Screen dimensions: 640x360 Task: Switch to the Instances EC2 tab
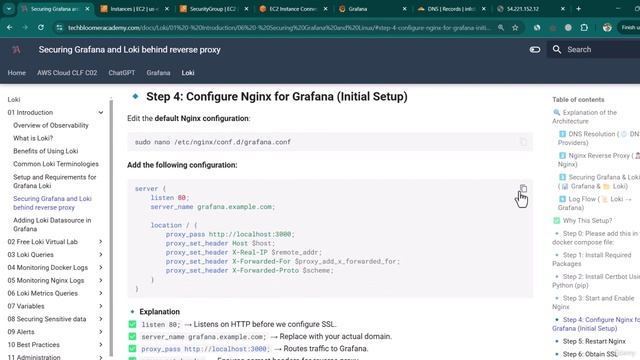[x=134, y=9]
